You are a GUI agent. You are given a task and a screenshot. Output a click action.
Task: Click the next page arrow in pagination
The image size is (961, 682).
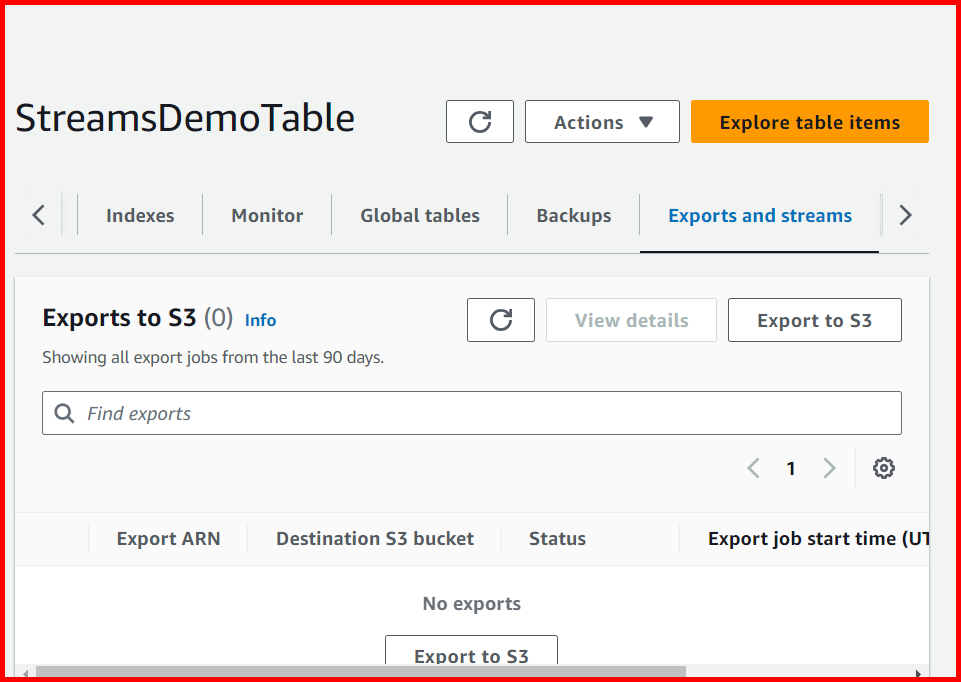click(829, 467)
